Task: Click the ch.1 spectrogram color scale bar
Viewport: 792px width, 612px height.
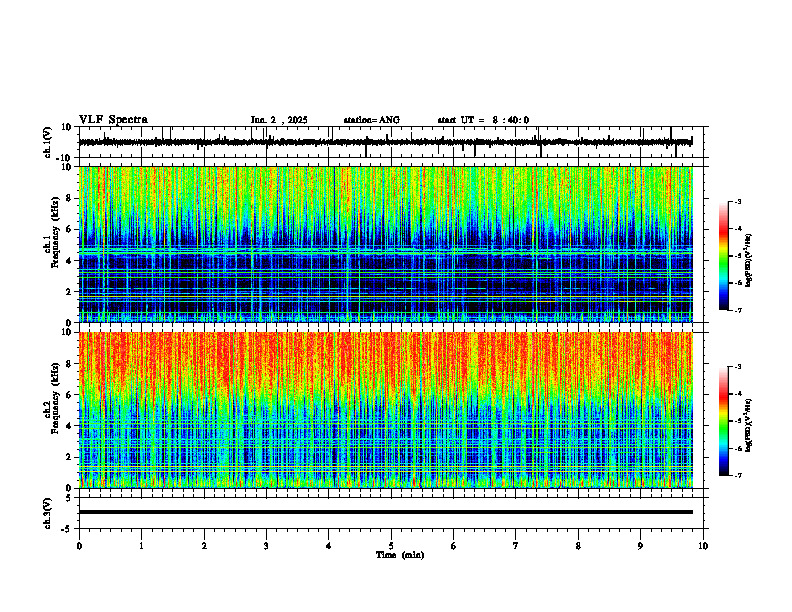Action: point(723,256)
